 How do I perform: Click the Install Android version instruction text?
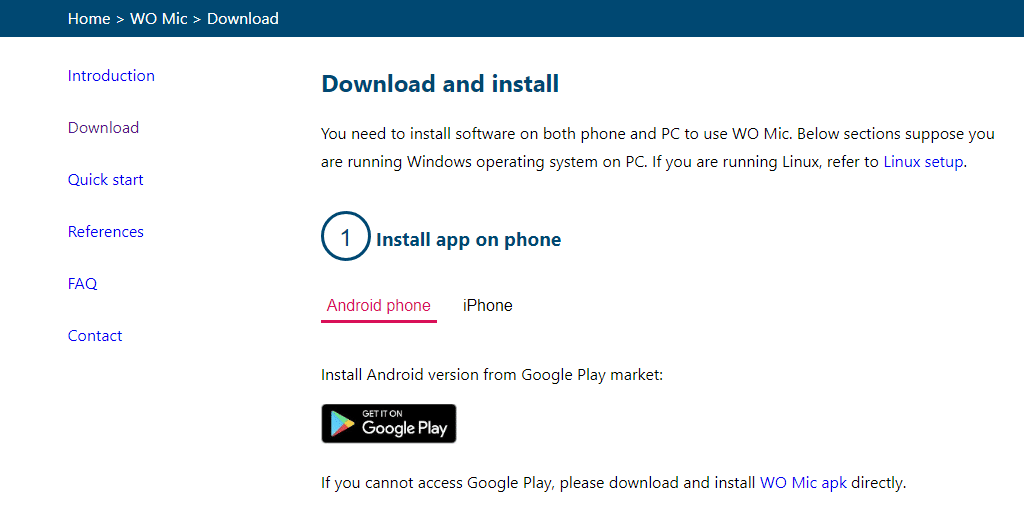click(x=492, y=375)
